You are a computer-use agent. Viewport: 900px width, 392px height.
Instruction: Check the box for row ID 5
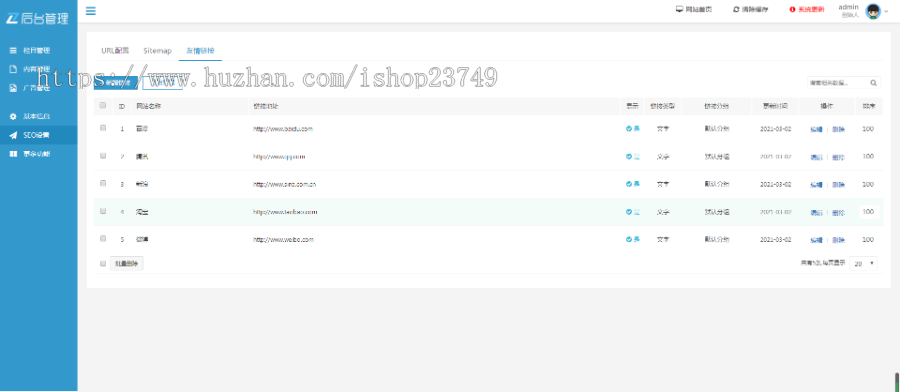(103, 238)
